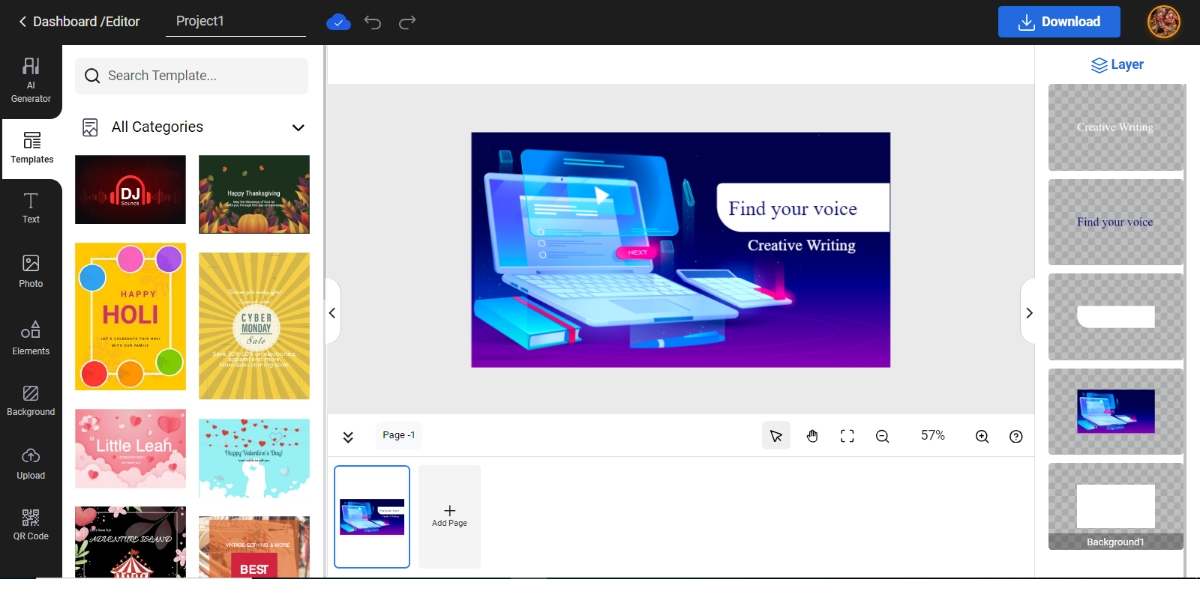Switch to the Templates panel

pos(31,148)
